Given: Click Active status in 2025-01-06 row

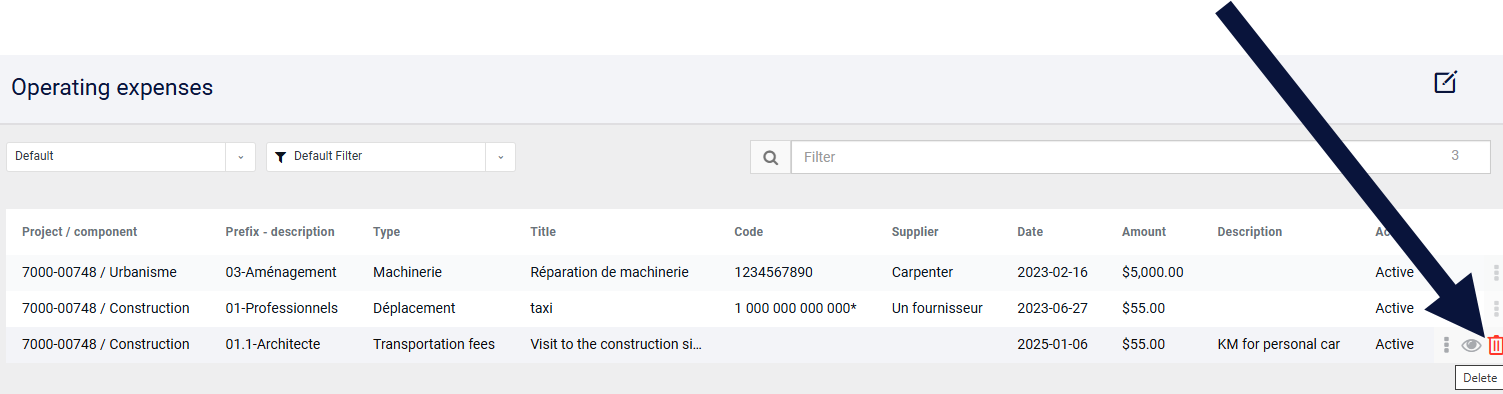Looking at the screenshot, I should [1394, 344].
